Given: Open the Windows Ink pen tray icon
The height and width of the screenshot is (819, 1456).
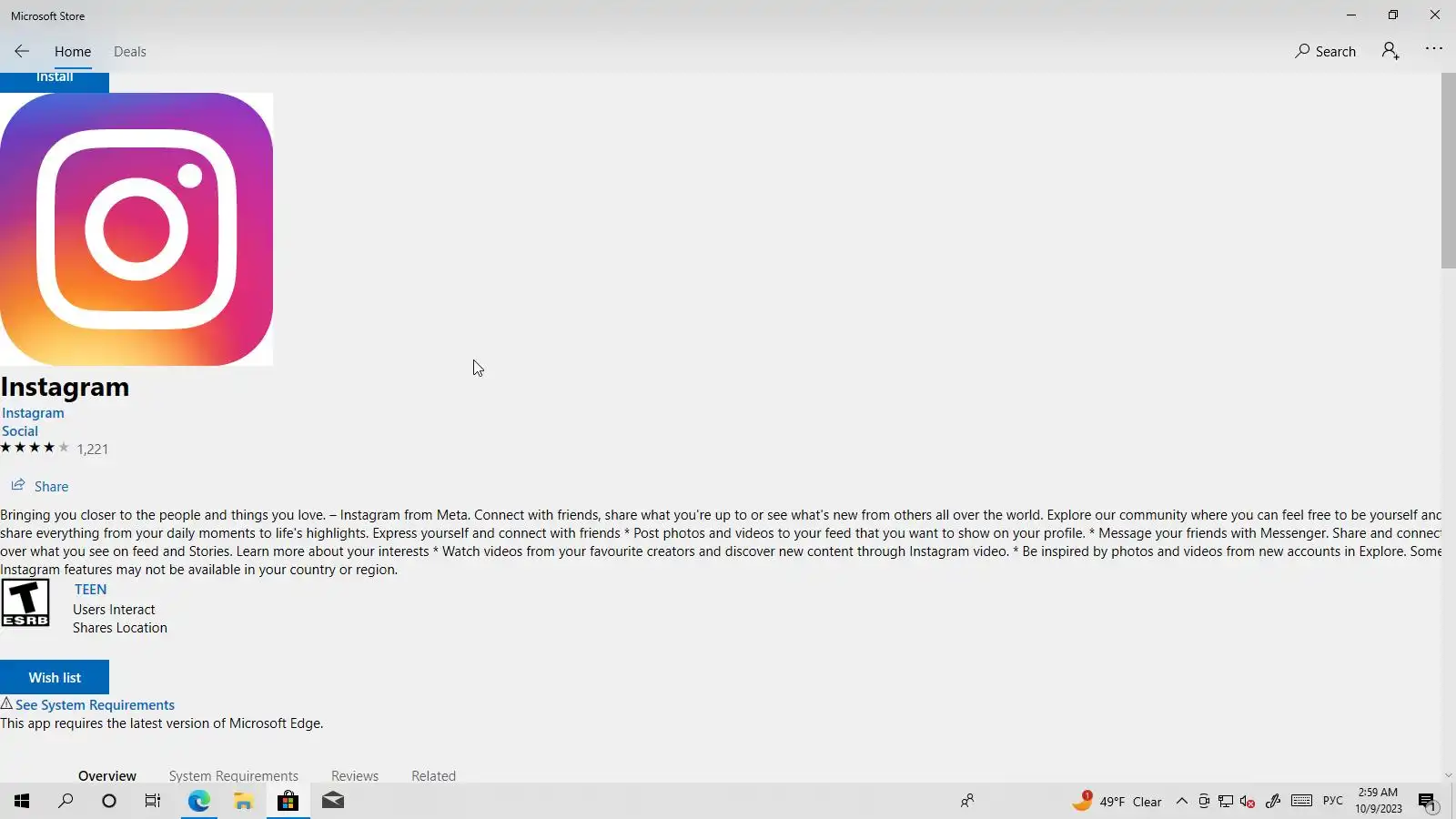Looking at the screenshot, I should (x=1273, y=801).
